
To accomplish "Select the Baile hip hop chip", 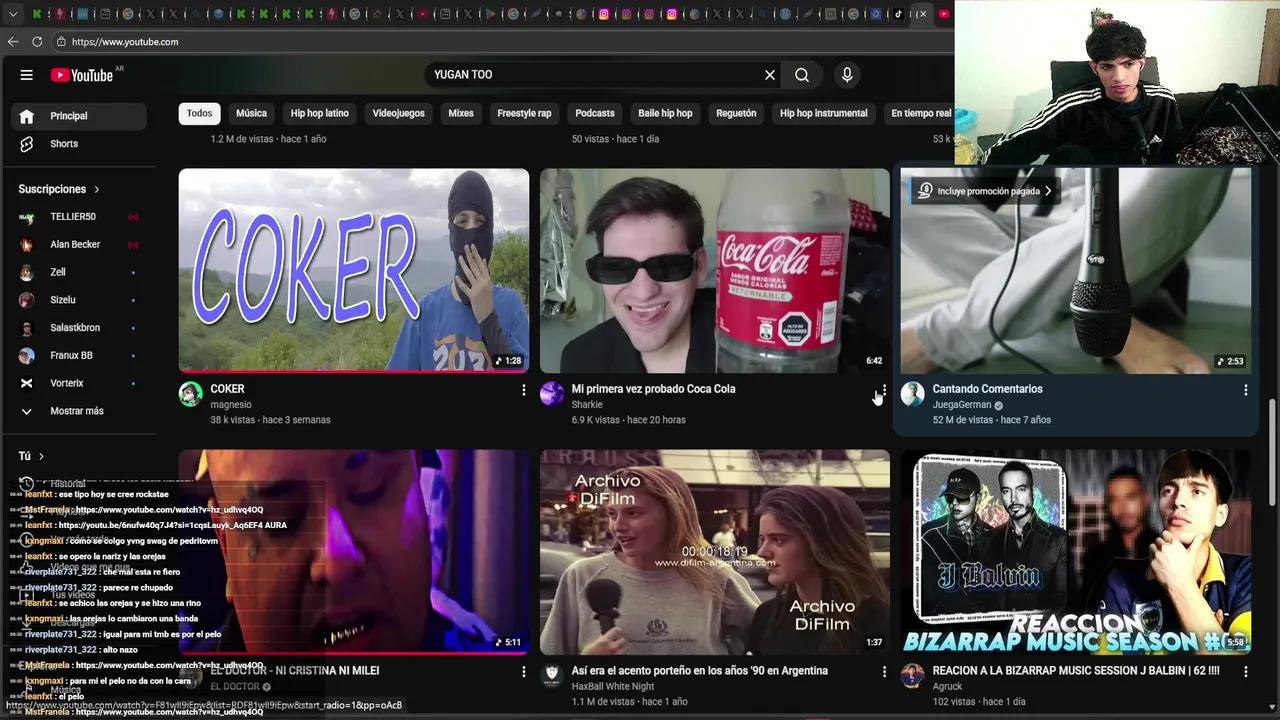I will (x=665, y=113).
